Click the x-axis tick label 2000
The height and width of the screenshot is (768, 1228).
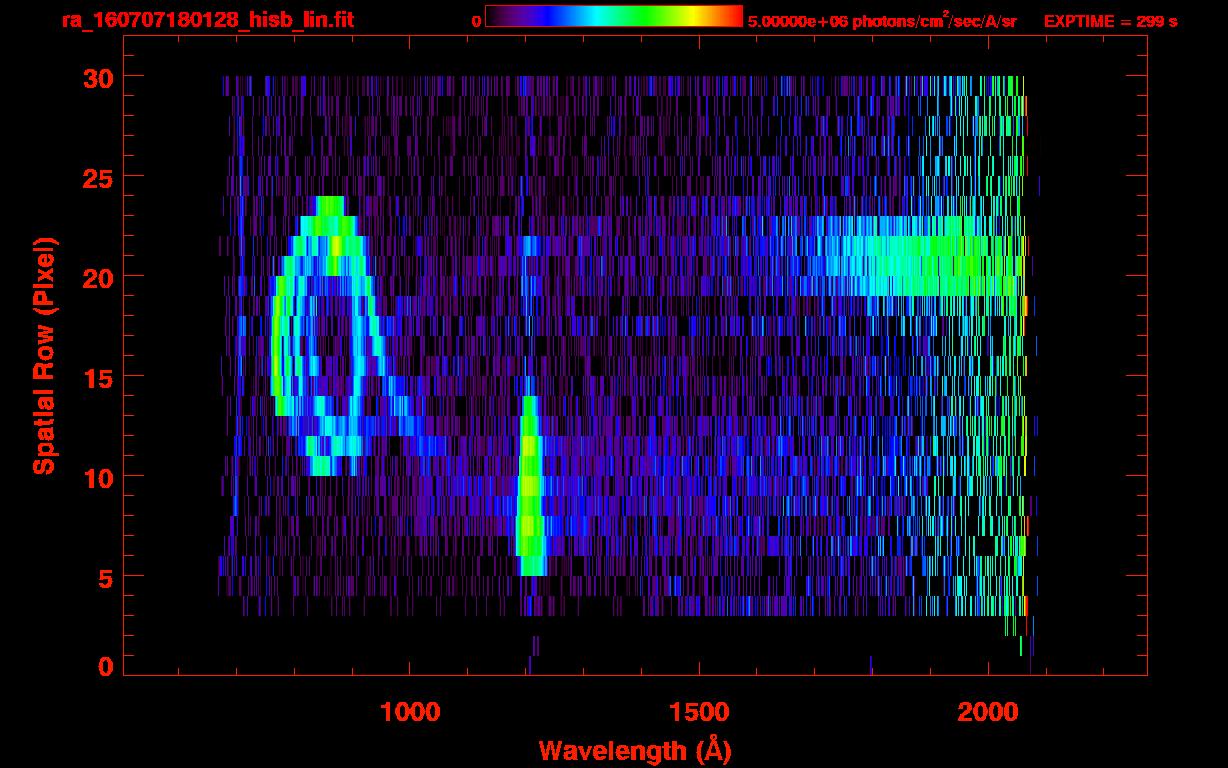[988, 713]
